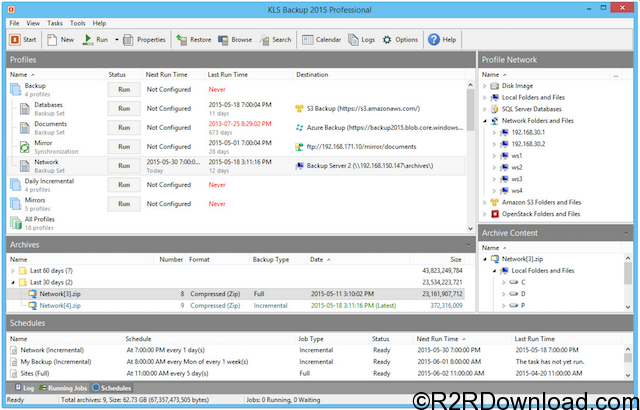
Task: Expand the SQL Server Databases node
Action: click(x=484, y=109)
